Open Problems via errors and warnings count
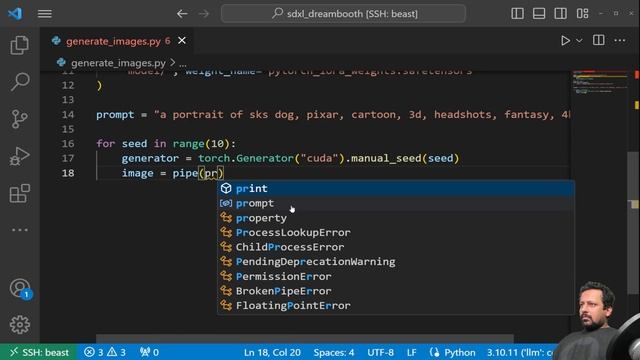This screenshot has width=640, height=360. 105,352
